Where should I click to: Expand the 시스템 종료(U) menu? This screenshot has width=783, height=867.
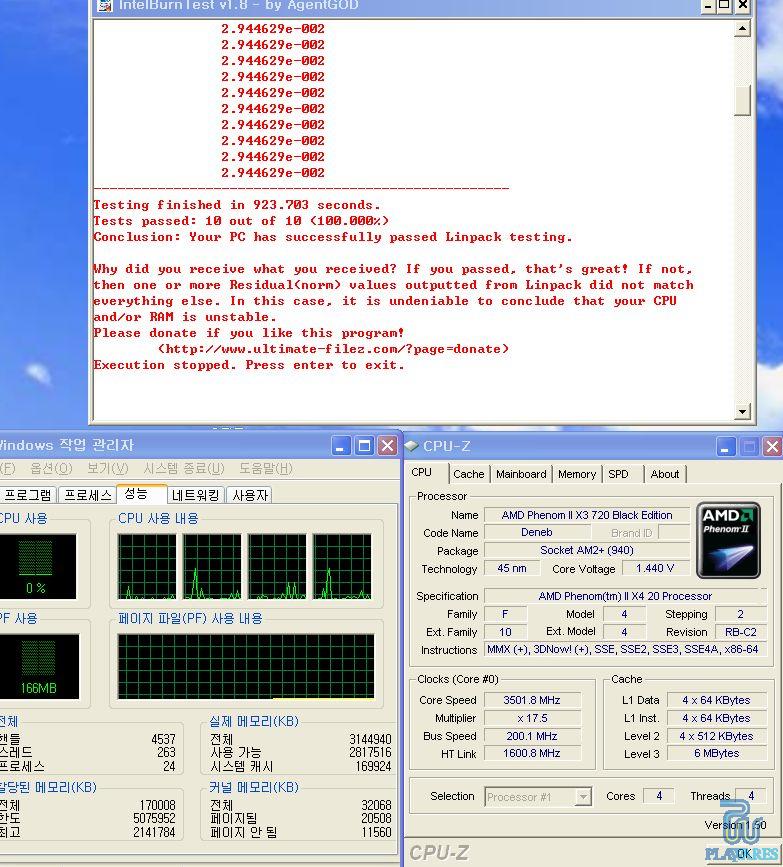coord(182,469)
